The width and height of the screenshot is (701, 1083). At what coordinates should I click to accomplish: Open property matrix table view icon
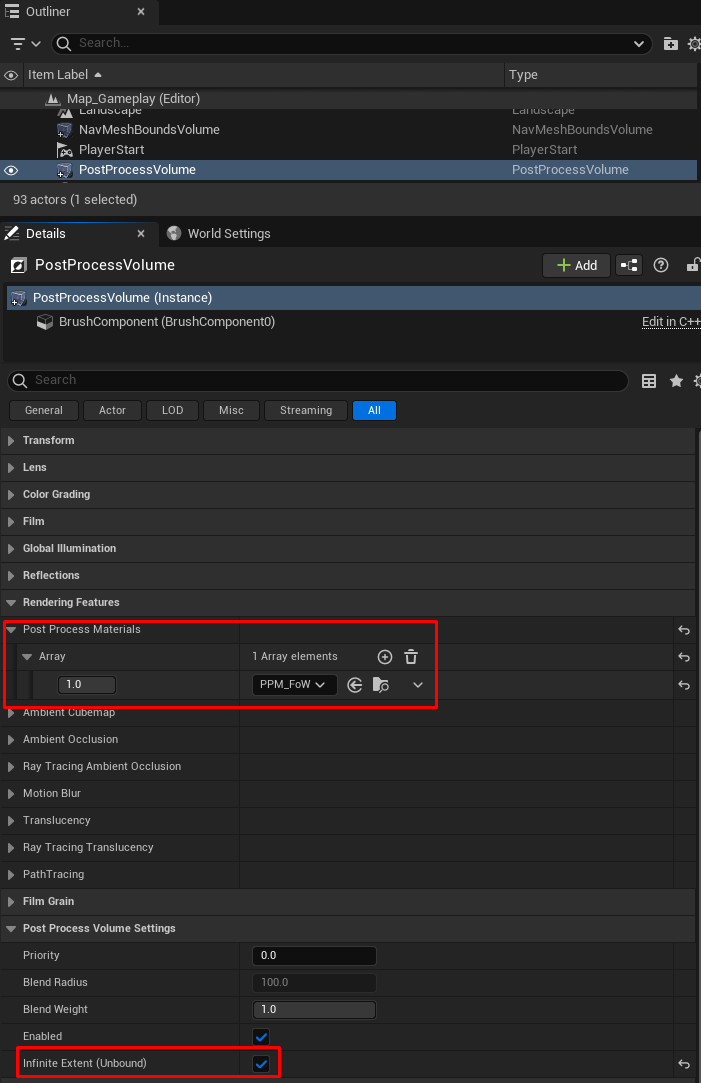(649, 381)
